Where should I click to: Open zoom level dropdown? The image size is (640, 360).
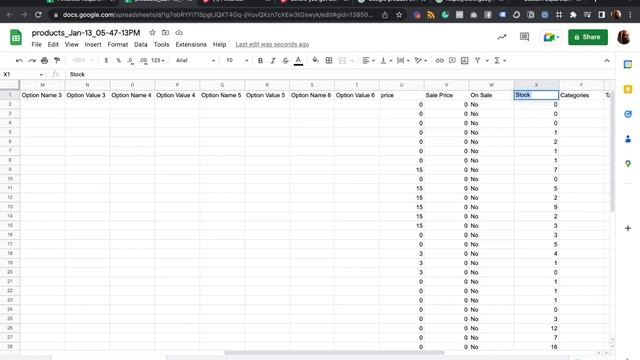click(x=83, y=60)
